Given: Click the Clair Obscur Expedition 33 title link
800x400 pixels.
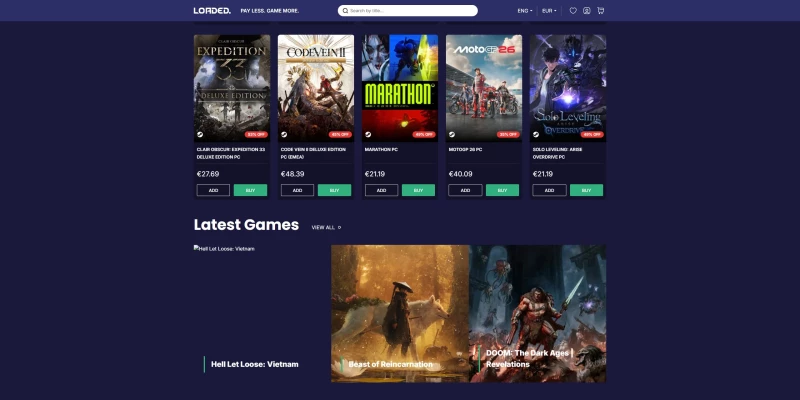Looking at the screenshot, I should (x=232, y=153).
